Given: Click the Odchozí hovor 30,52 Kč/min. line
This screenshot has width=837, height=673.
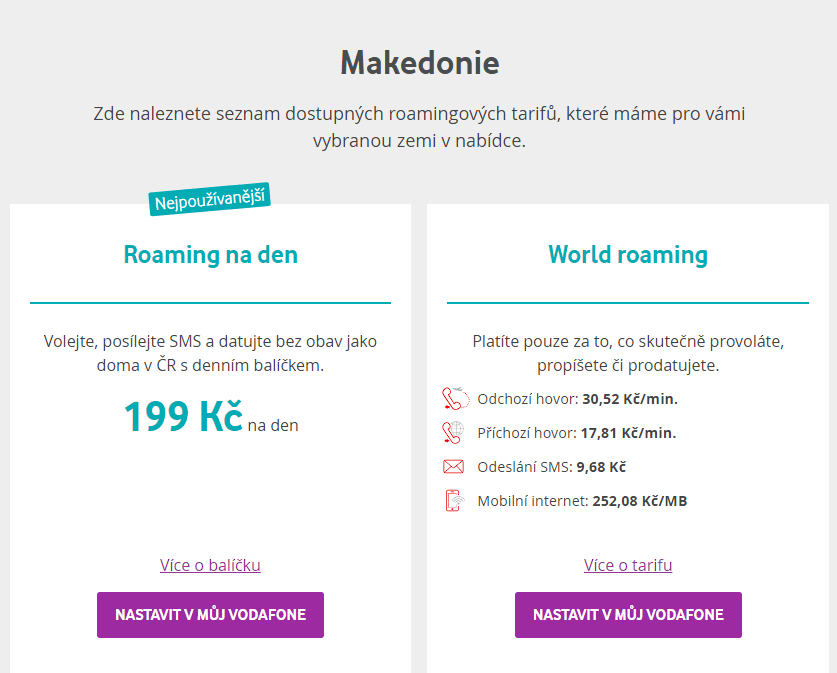Looking at the screenshot, I should [x=577, y=399].
